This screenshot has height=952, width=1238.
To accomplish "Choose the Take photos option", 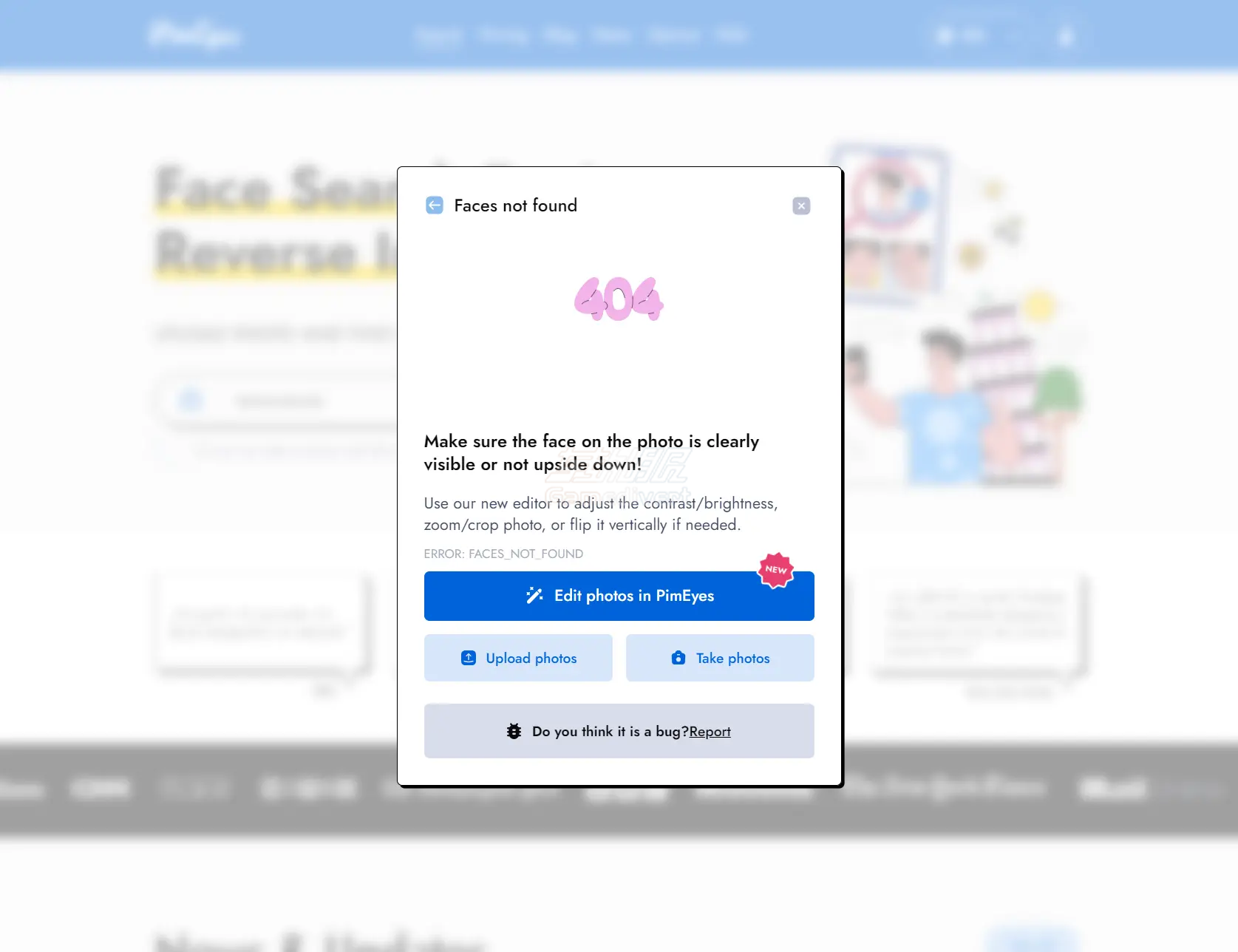I will [720, 658].
